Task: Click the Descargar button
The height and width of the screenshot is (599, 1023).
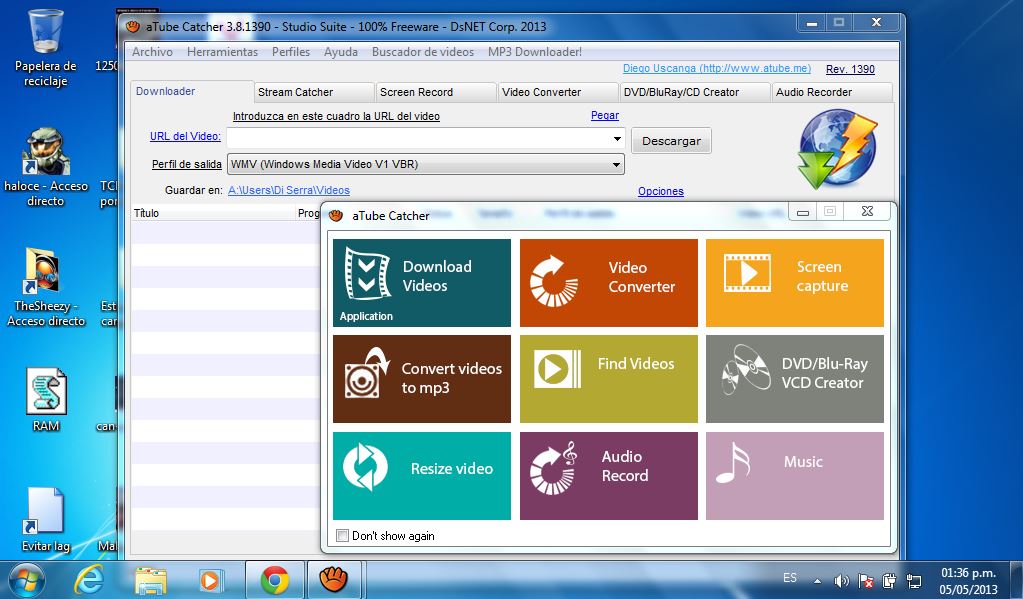Action: click(x=671, y=141)
